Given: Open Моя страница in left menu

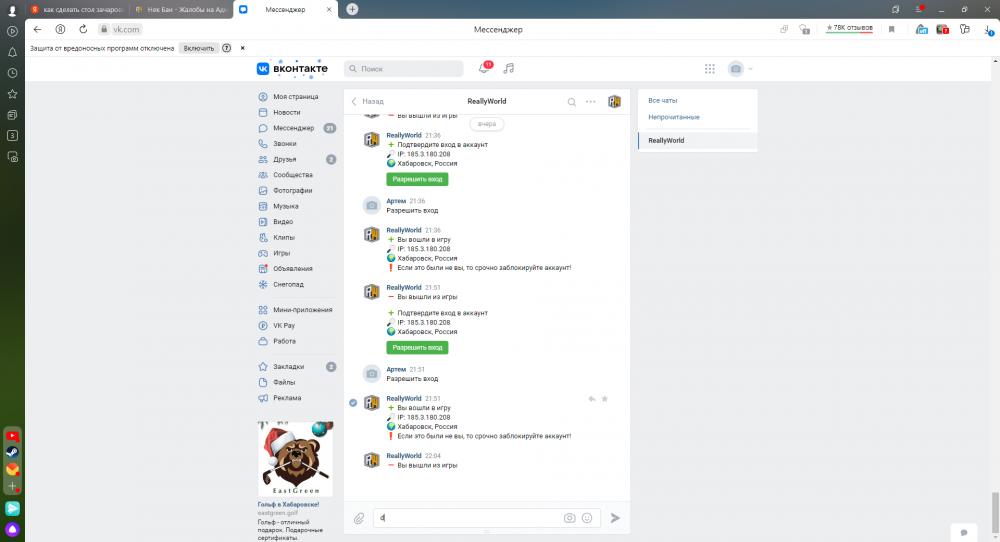Looking at the screenshot, I should coord(296,97).
